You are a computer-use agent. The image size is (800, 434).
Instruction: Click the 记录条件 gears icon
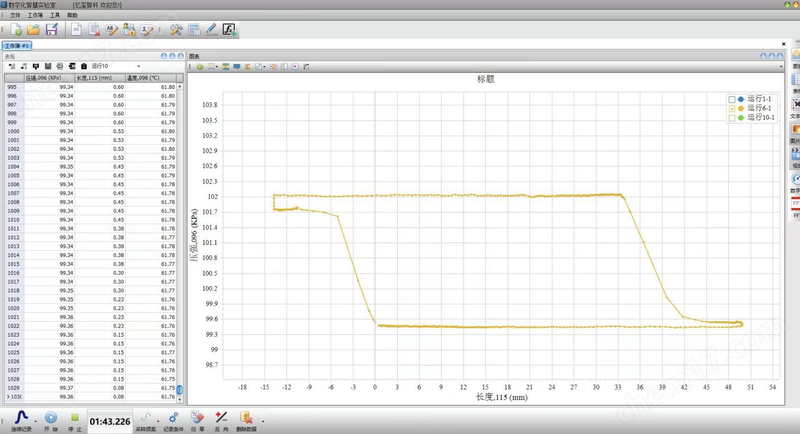(x=173, y=418)
